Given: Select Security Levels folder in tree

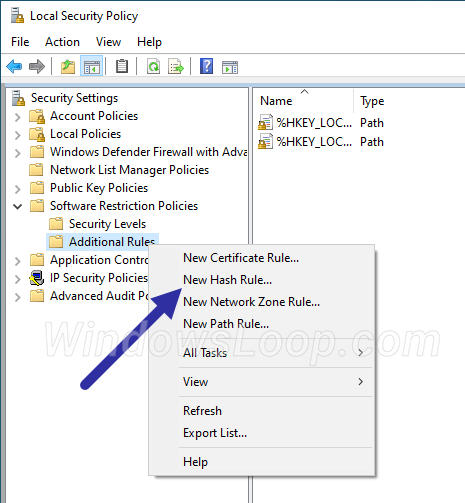Looking at the screenshot, I should [107, 224].
